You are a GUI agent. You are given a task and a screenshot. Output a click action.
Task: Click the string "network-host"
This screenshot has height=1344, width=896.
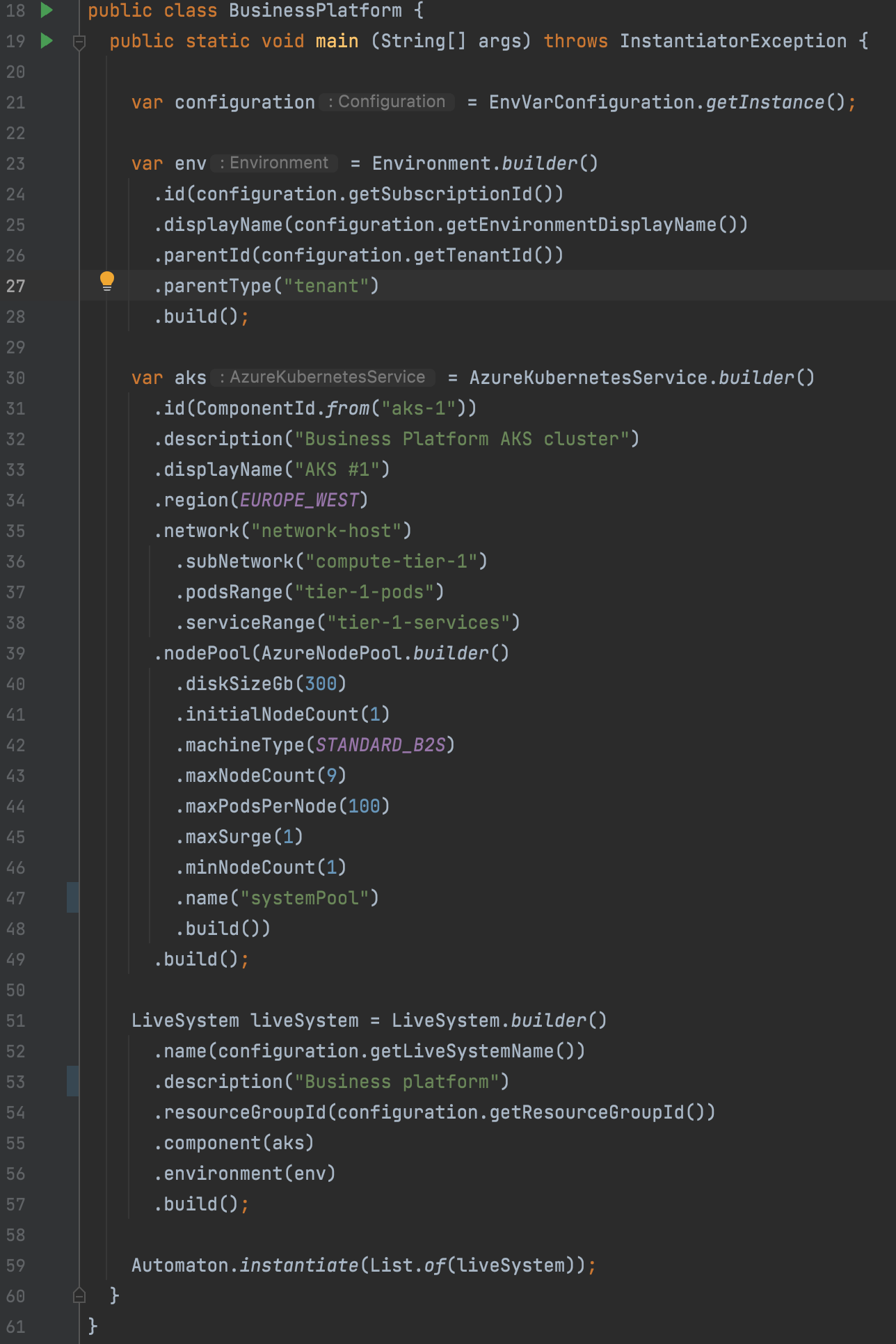(x=326, y=531)
